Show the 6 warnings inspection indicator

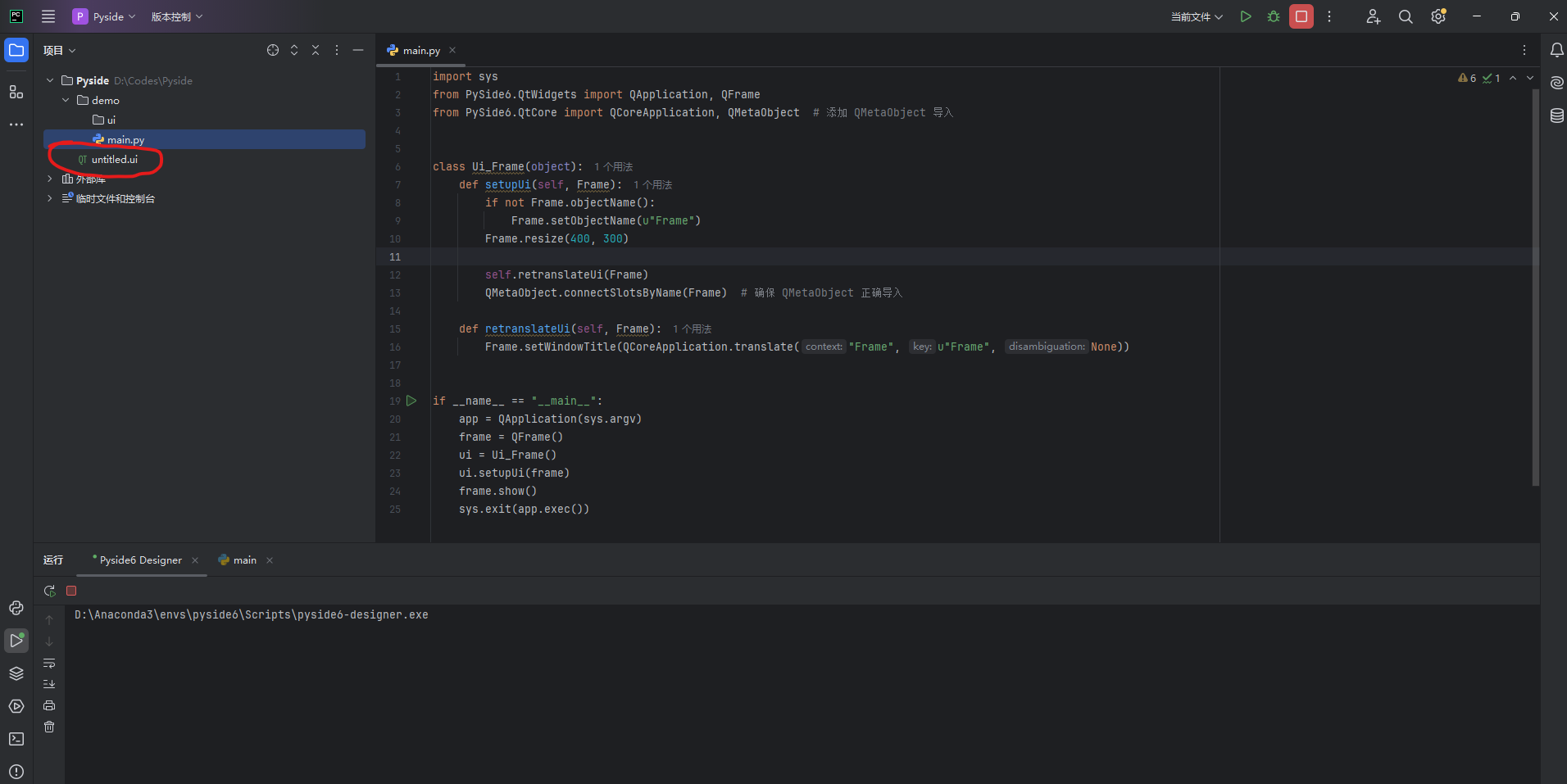point(1467,78)
